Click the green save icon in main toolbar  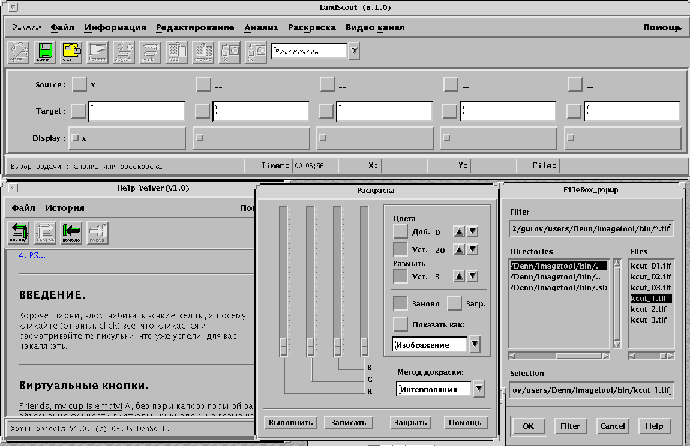click(x=46, y=51)
